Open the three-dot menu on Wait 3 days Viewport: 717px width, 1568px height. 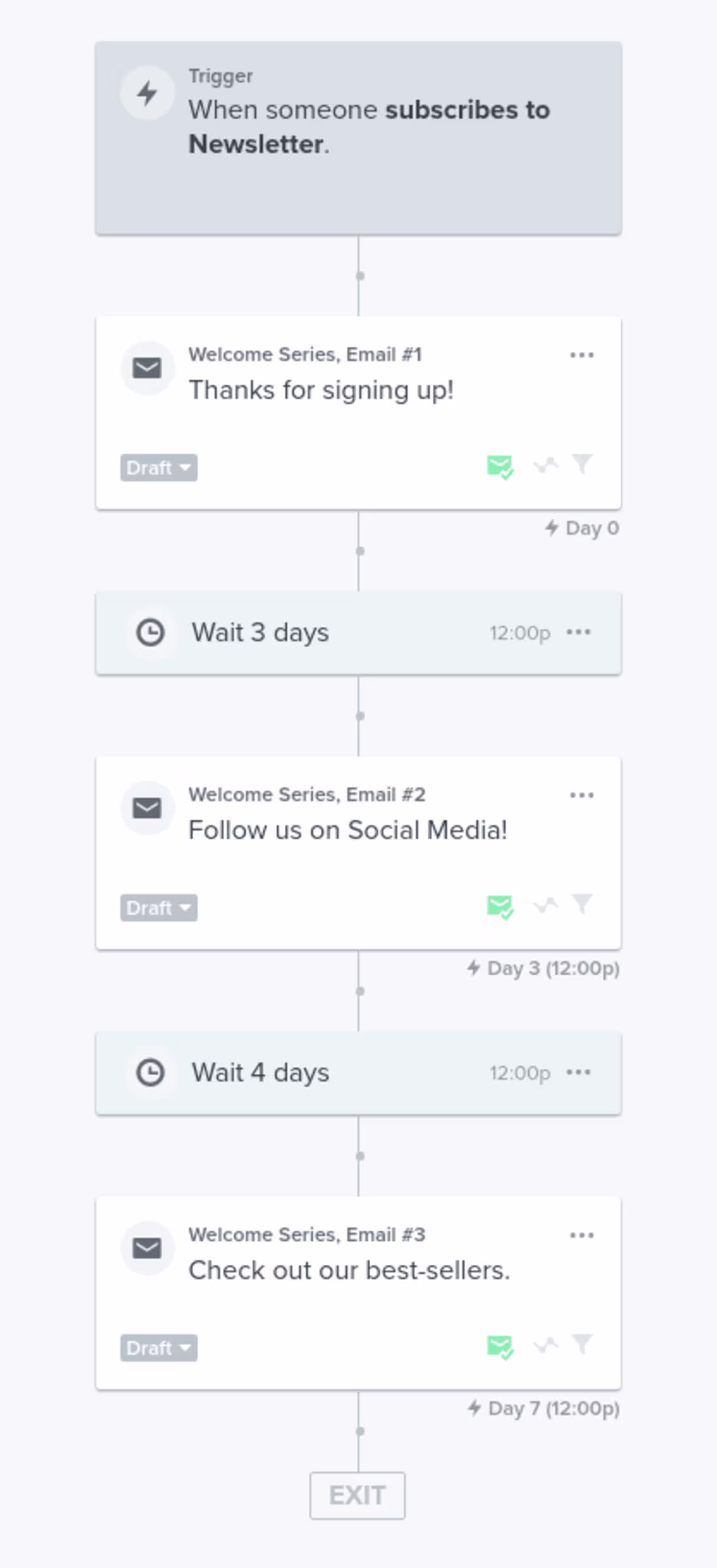point(579,632)
